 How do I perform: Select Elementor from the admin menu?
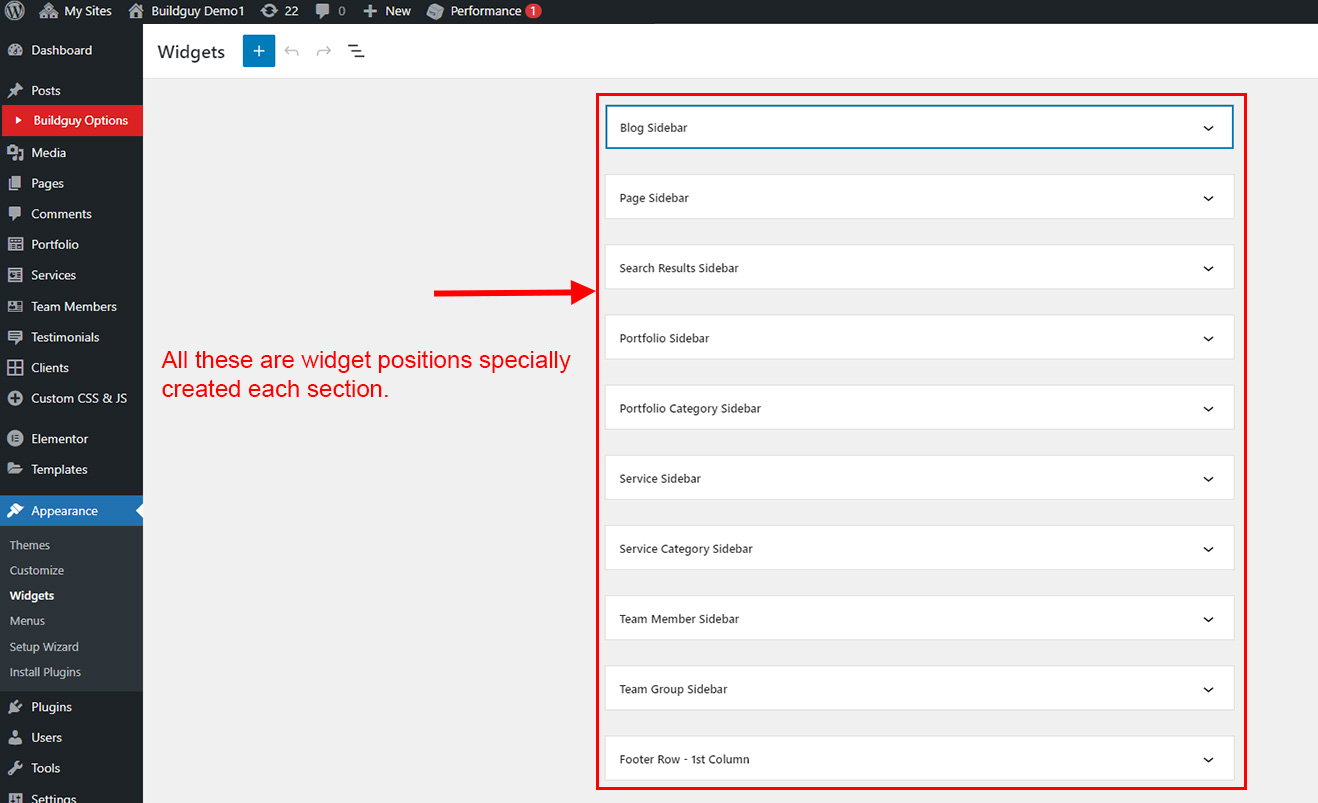pos(59,439)
